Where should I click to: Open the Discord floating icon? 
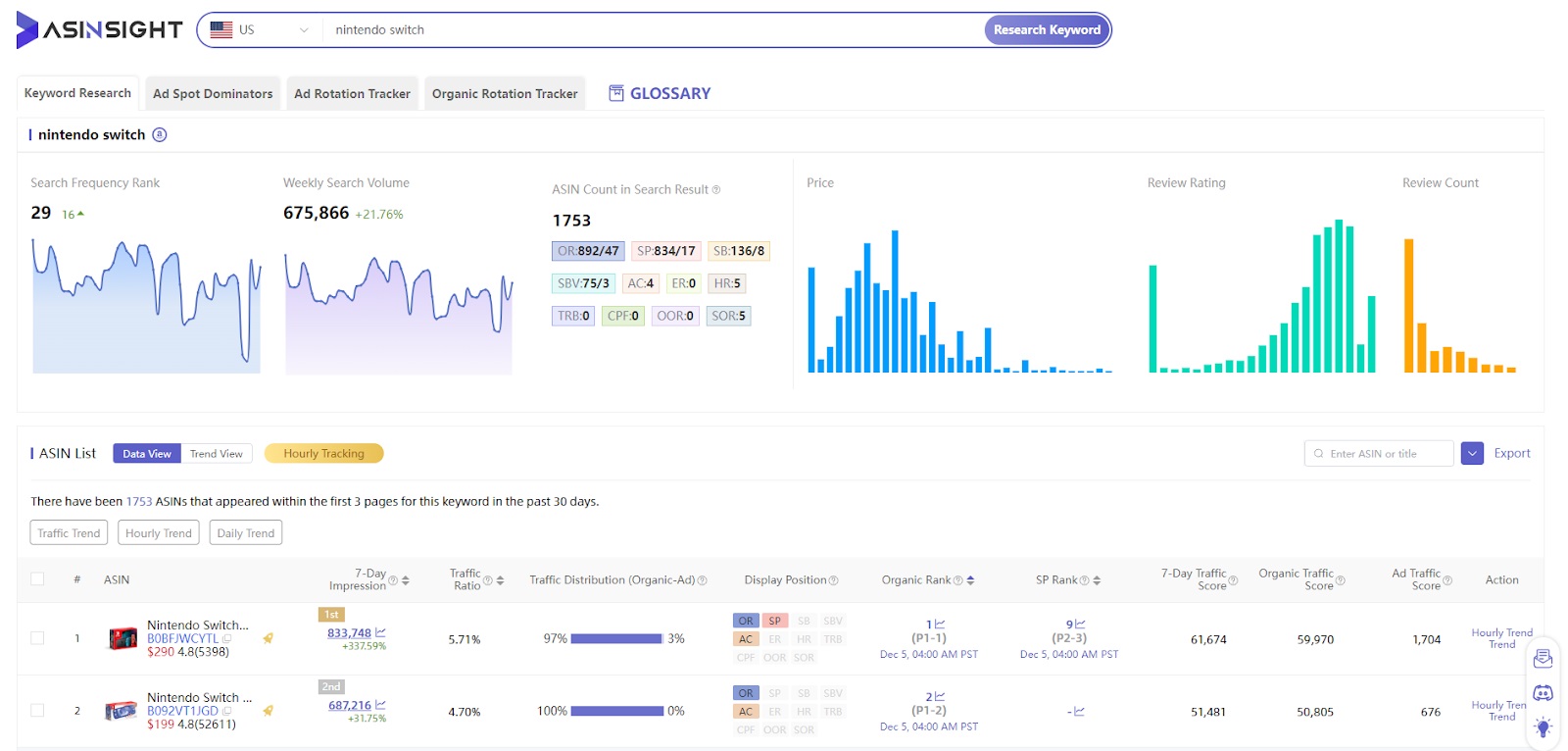tap(1543, 693)
